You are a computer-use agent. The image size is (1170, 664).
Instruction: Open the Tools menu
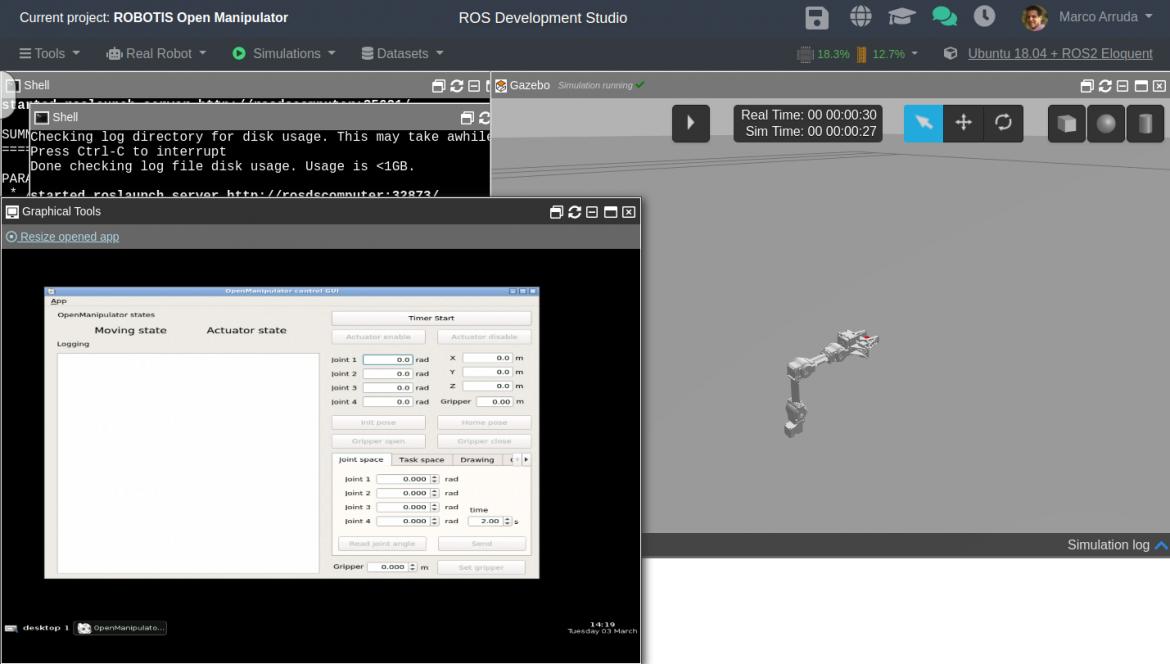pyautogui.click(x=49, y=54)
